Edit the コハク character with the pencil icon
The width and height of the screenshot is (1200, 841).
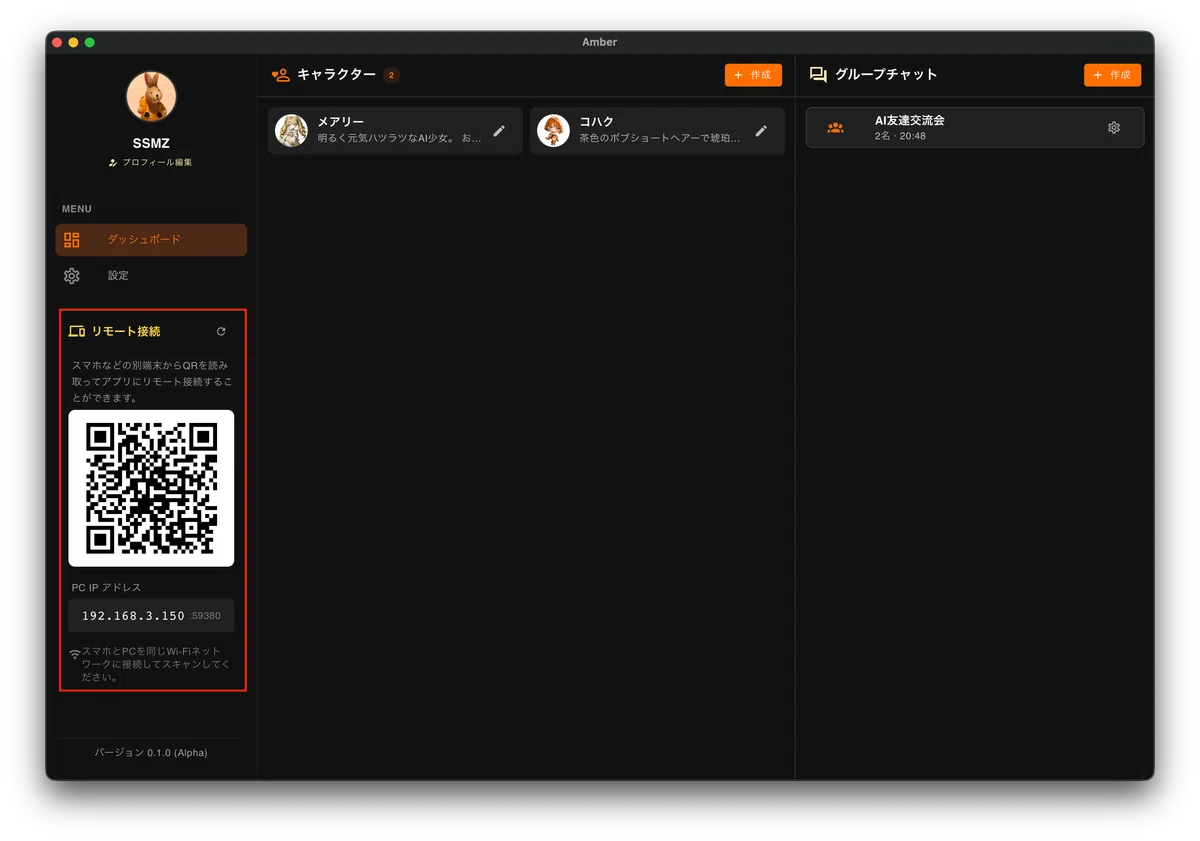pyautogui.click(x=761, y=131)
